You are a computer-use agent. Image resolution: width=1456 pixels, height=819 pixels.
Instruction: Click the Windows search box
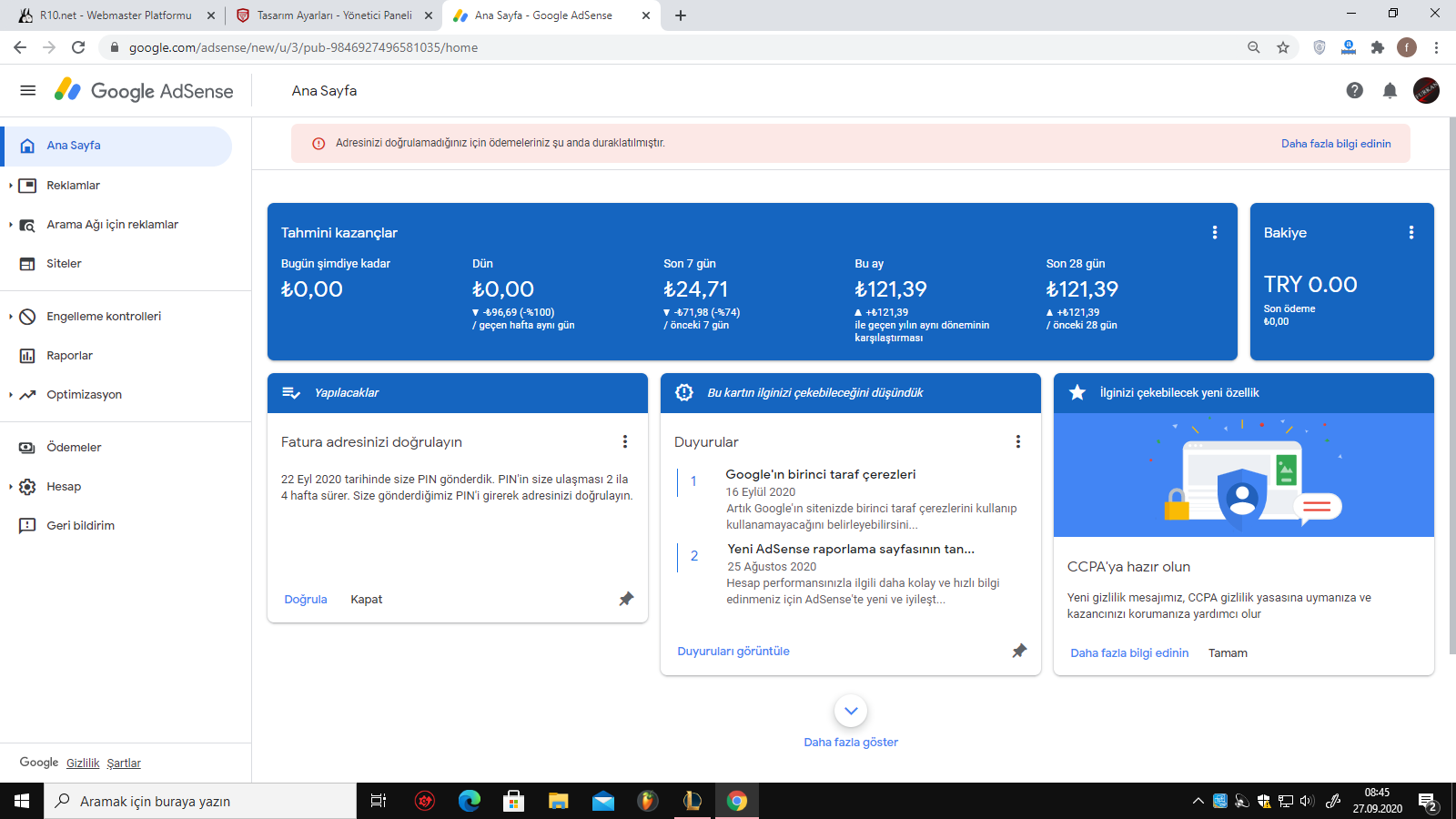[x=200, y=801]
